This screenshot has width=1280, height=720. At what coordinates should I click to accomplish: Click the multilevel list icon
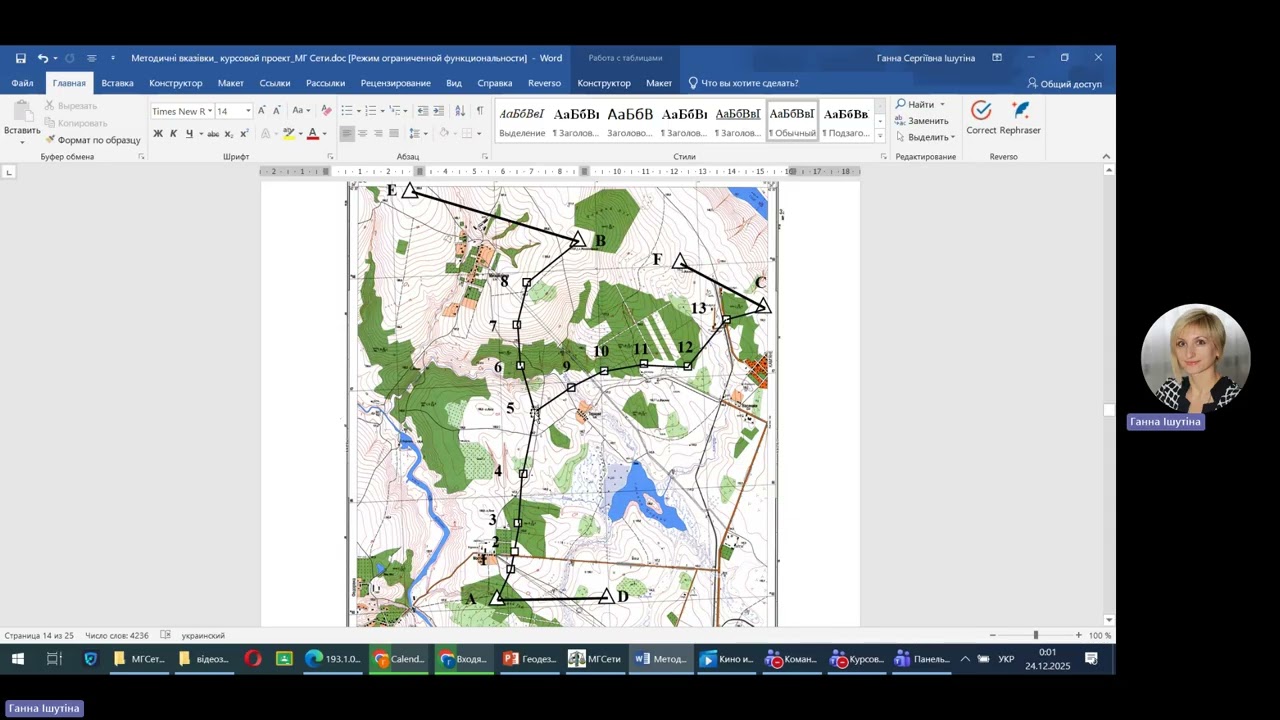(x=397, y=111)
